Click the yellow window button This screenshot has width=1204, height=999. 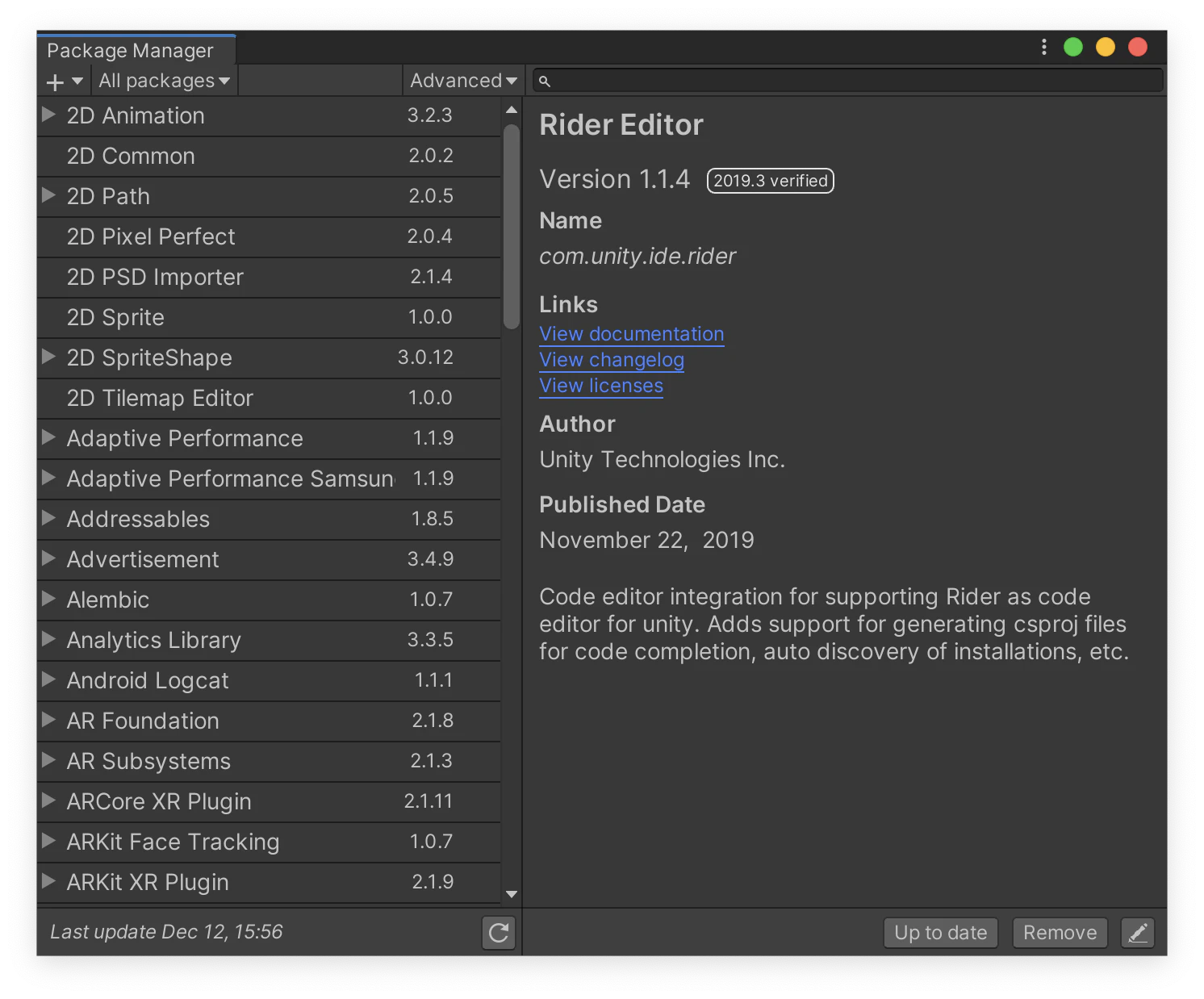1106,47
